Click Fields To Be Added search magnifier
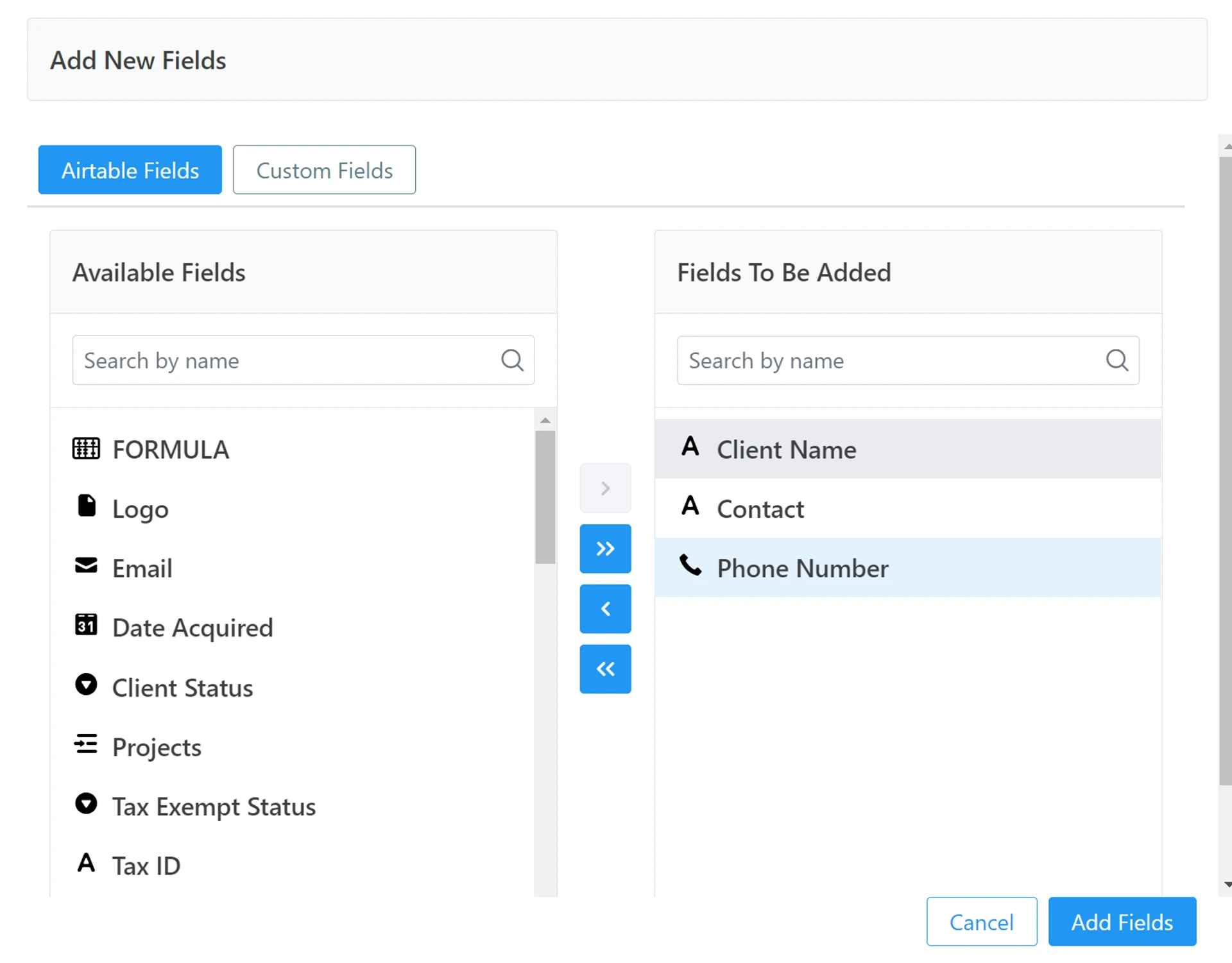The height and width of the screenshot is (963, 1232). [x=1116, y=360]
